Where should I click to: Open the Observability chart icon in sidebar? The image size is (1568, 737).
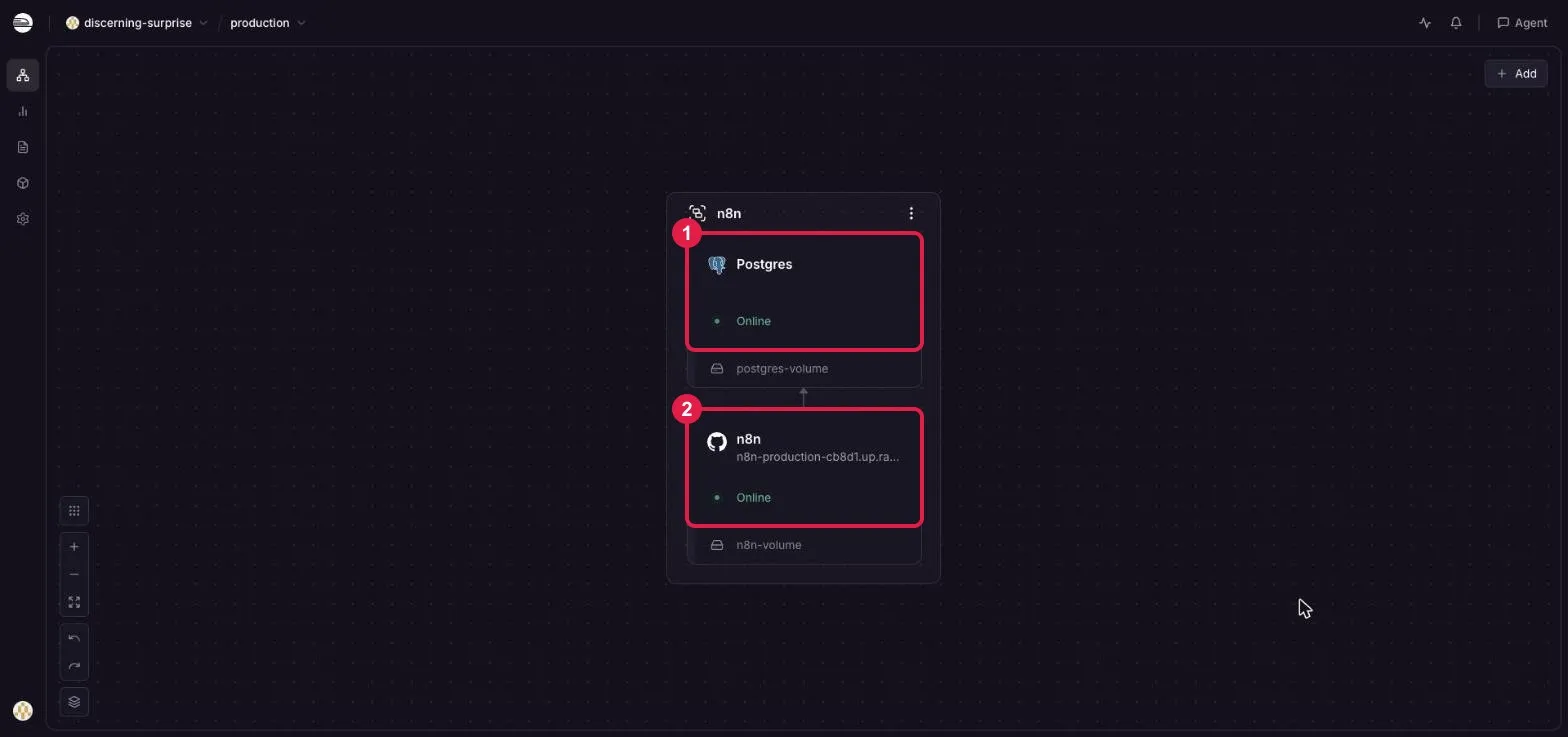[x=23, y=112]
